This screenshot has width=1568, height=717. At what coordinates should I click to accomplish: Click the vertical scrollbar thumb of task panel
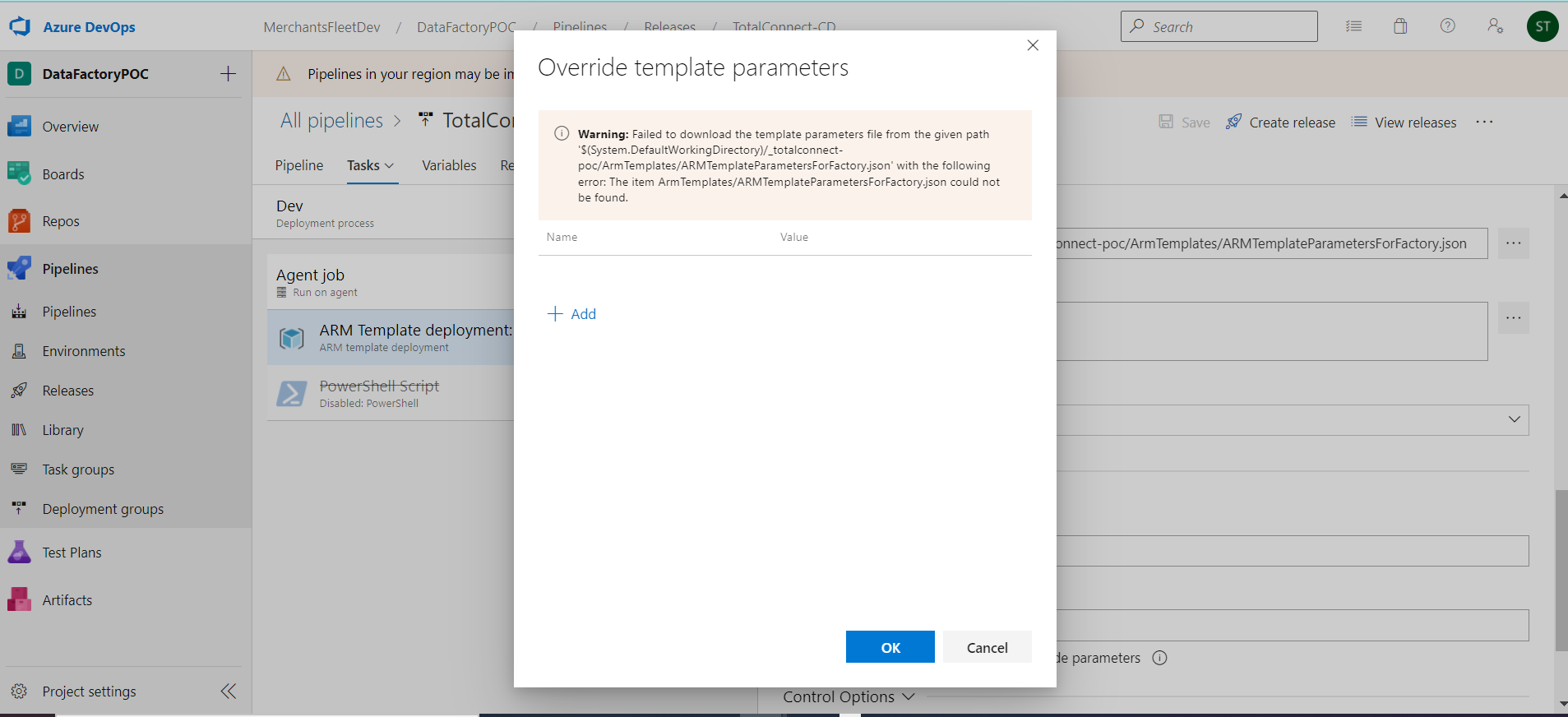tap(1561, 571)
